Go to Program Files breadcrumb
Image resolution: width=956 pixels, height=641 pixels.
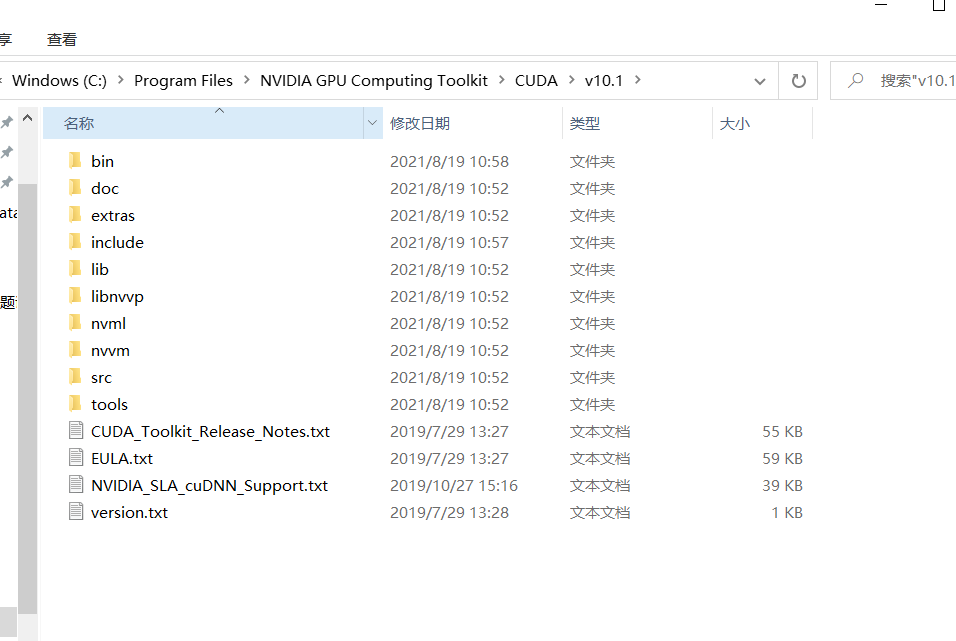point(184,81)
